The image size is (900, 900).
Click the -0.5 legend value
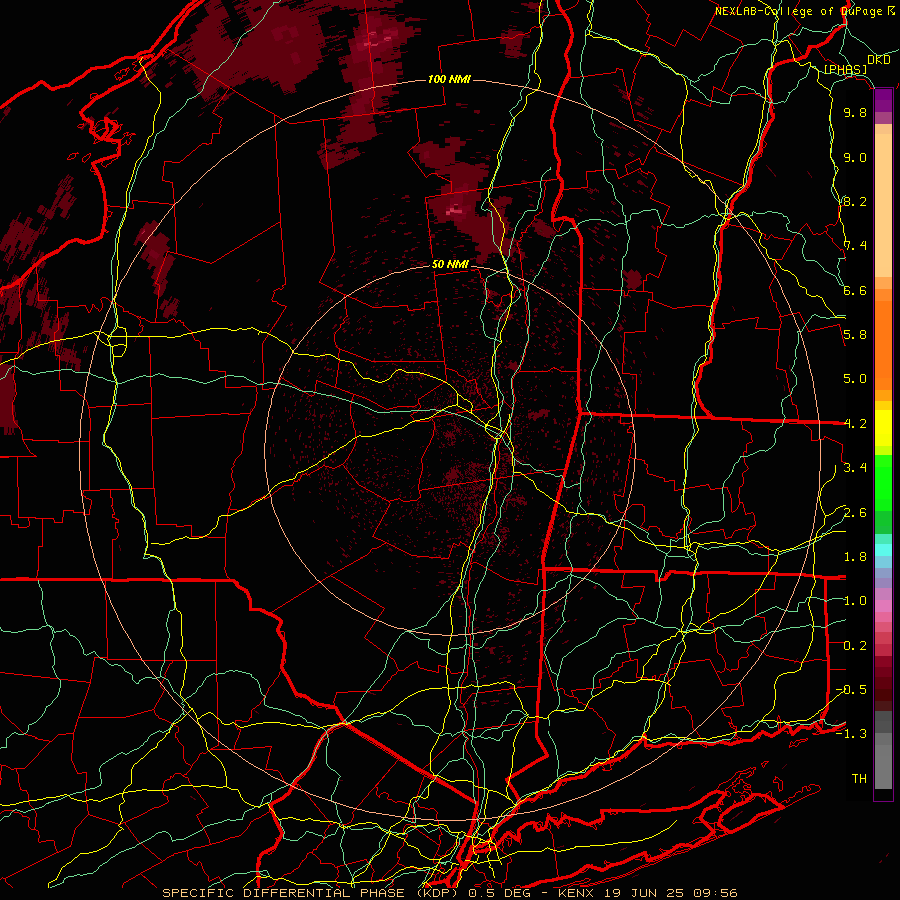pos(851,690)
